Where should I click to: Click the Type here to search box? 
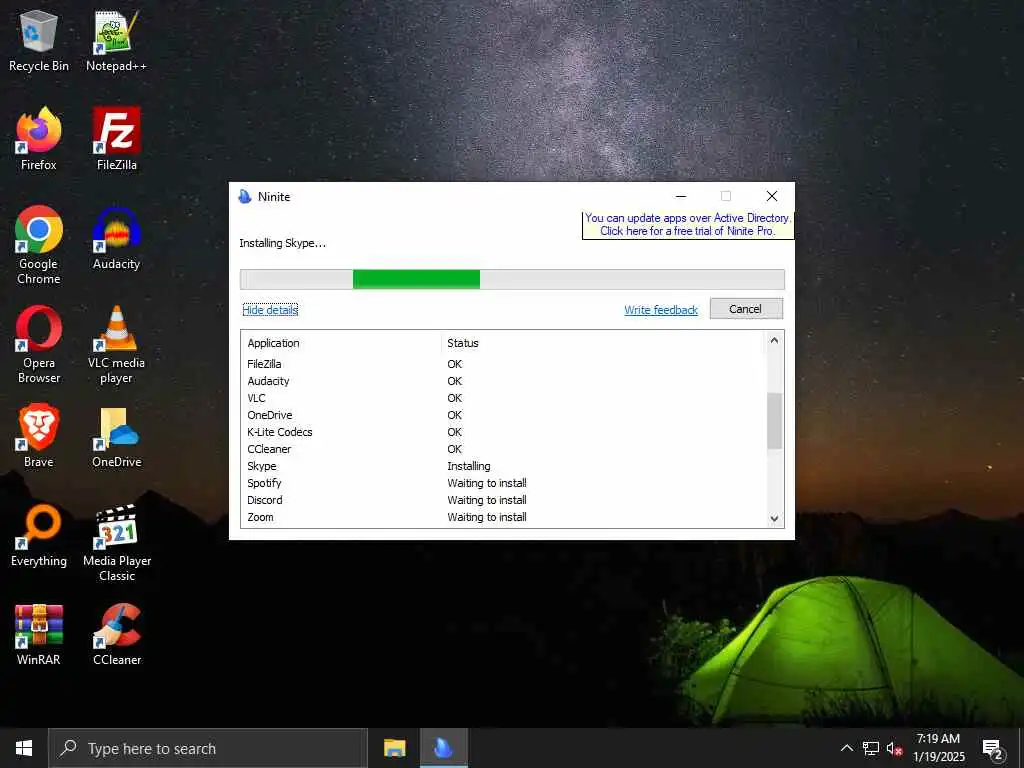[x=208, y=748]
